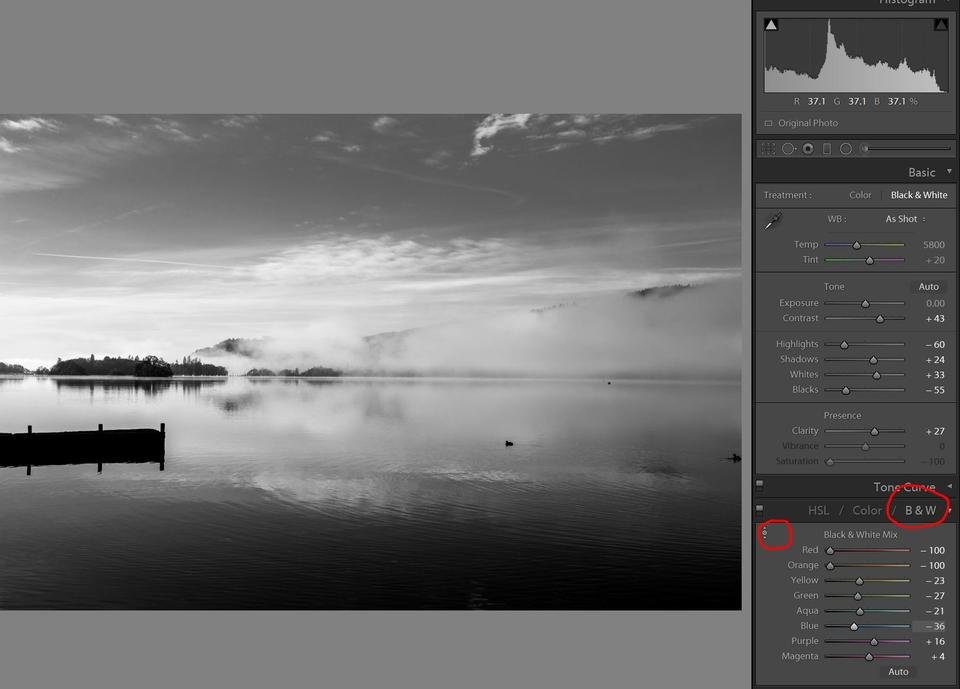This screenshot has height=689, width=960.
Task: Activate the Black & White Mix targeted adjustment tool
Action: [764, 533]
